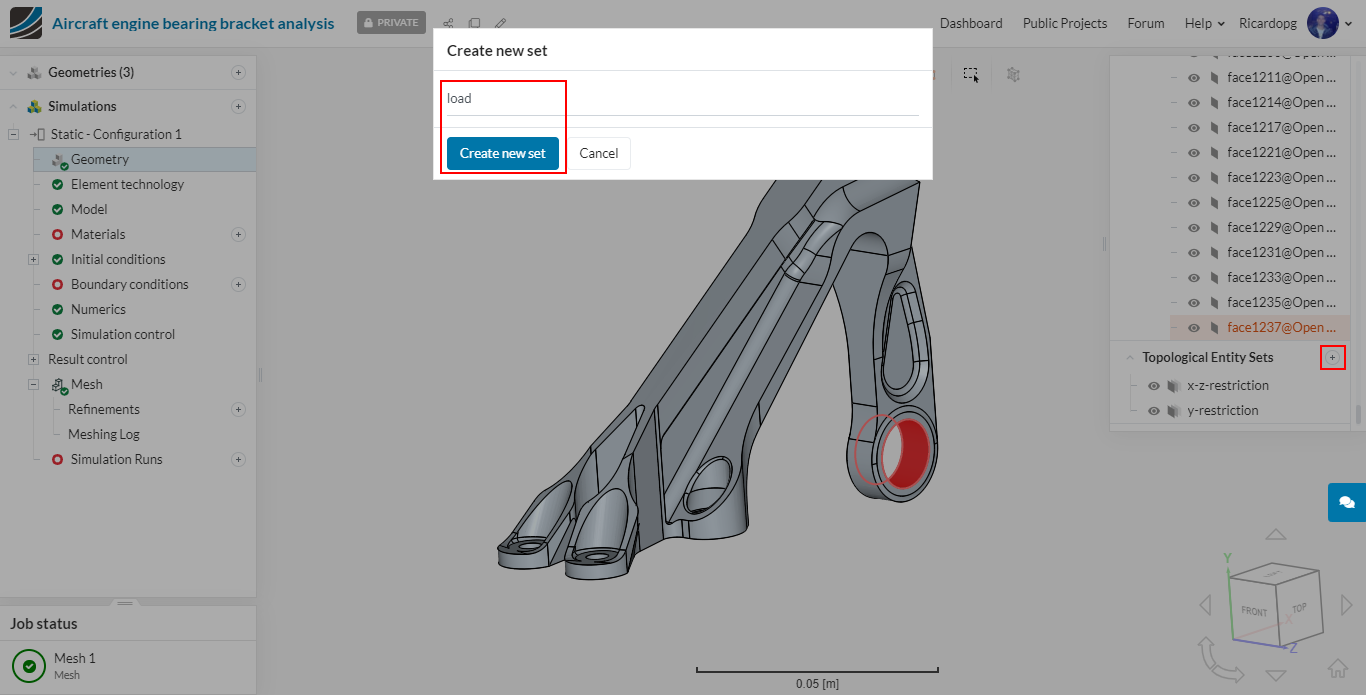Add a new simulation with plus icon
This screenshot has height=695, width=1366.
click(x=238, y=106)
